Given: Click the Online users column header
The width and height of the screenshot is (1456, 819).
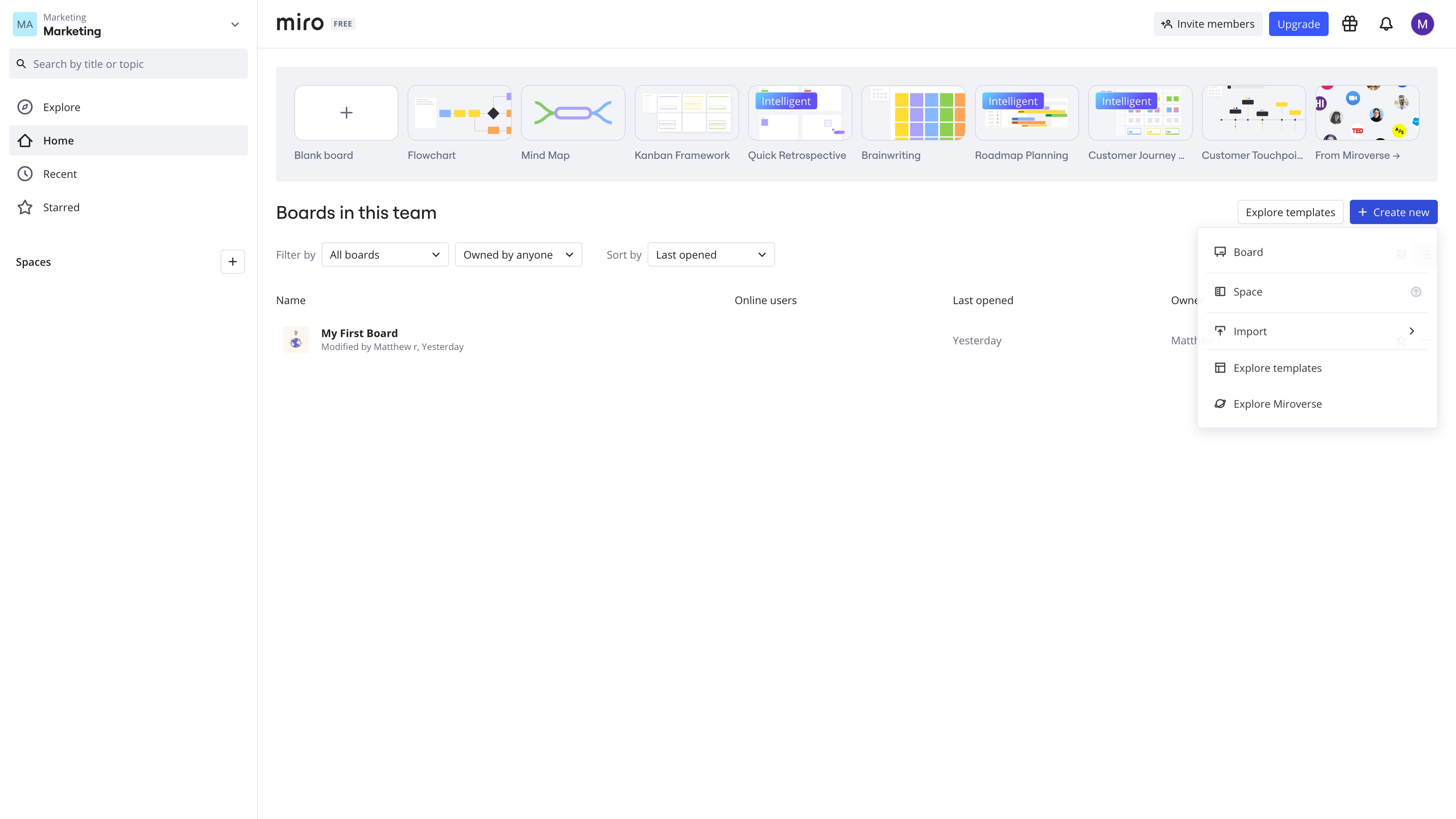Looking at the screenshot, I should (x=765, y=300).
